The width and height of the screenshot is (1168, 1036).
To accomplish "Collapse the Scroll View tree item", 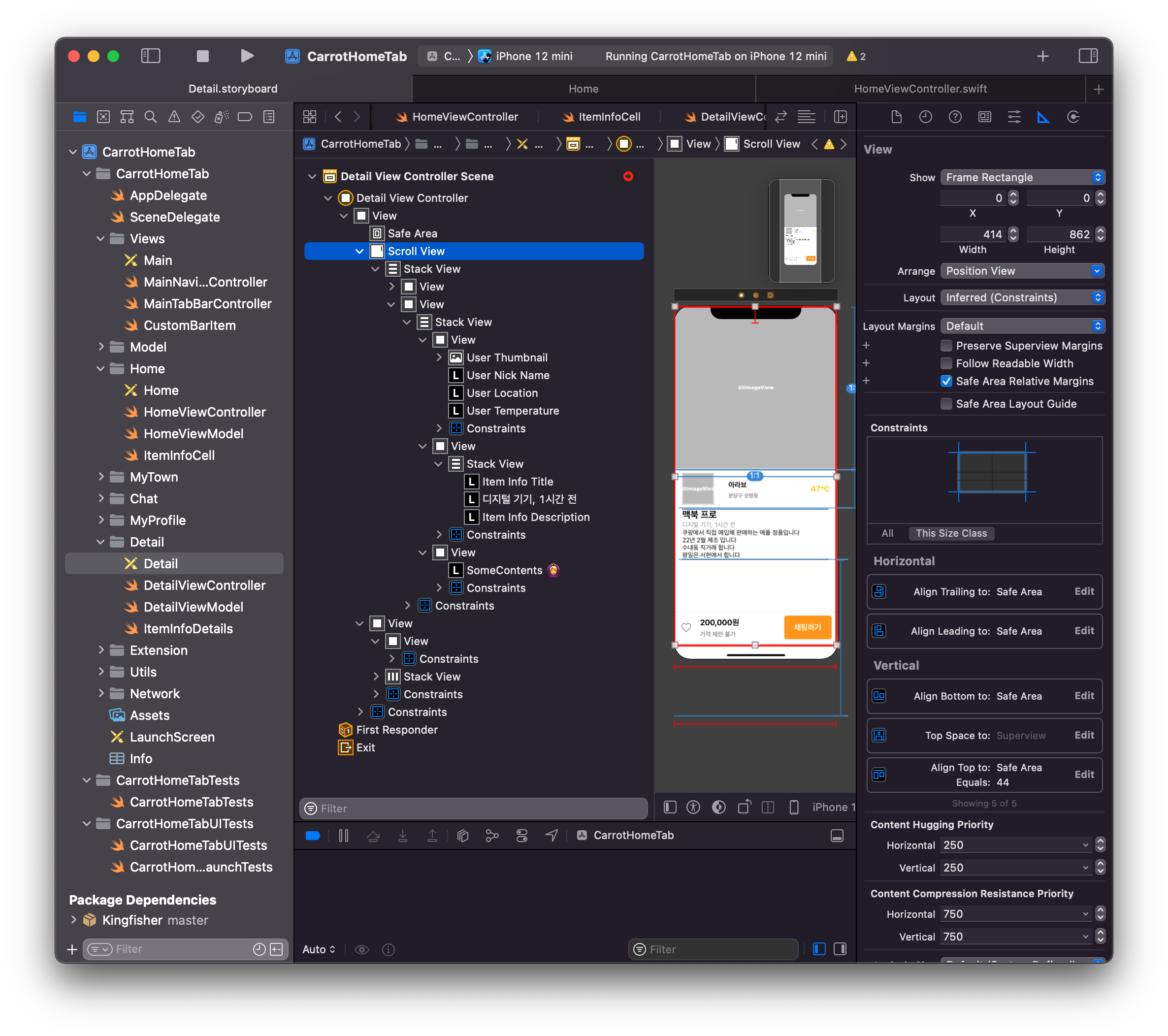I will coord(359,252).
